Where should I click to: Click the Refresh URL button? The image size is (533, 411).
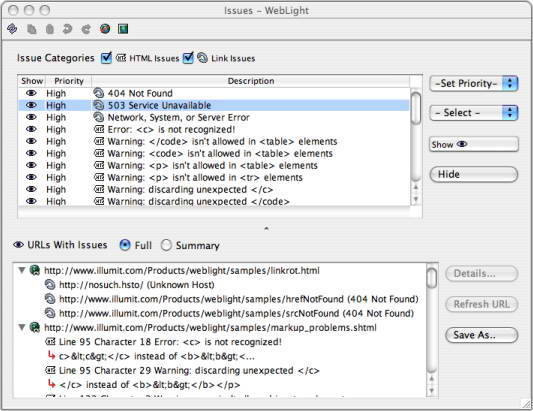tap(482, 304)
